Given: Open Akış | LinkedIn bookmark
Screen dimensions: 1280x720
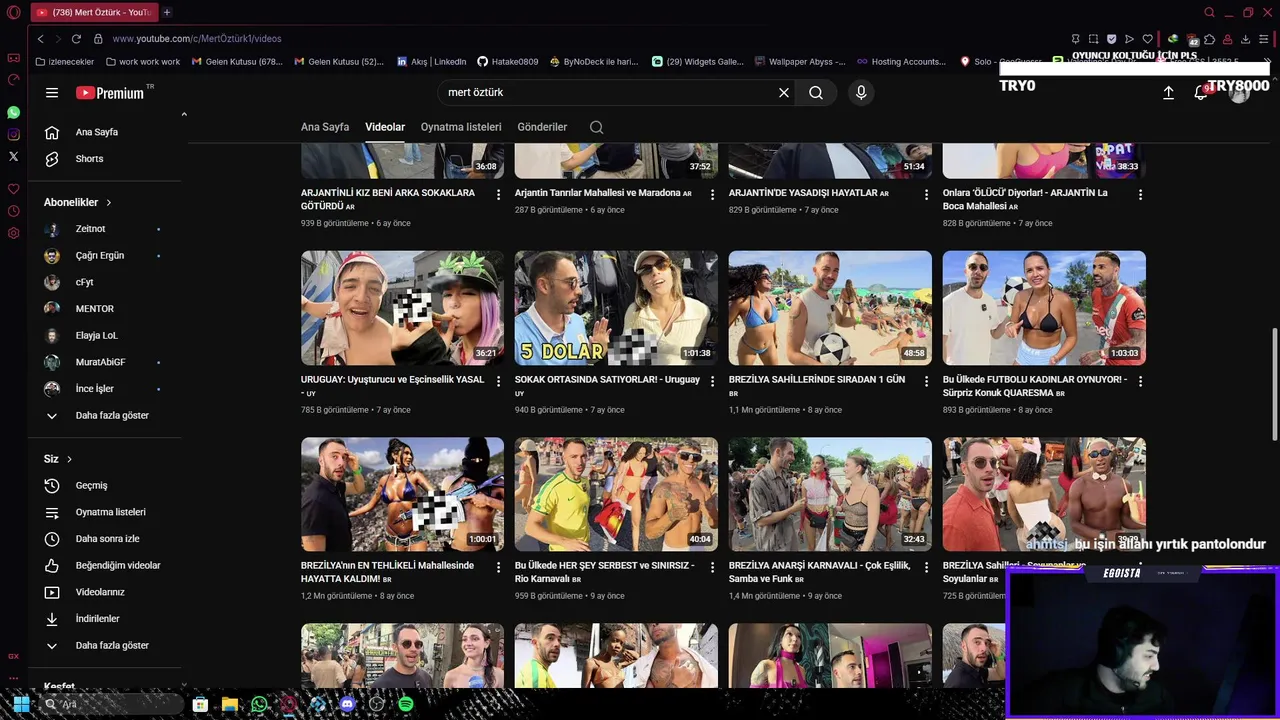Looking at the screenshot, I should click(431, 61).
